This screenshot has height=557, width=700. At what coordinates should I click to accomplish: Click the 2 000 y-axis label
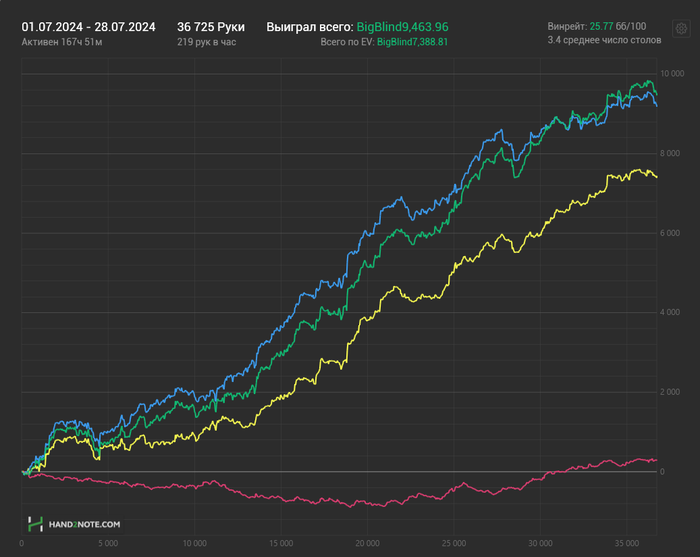coord(670,392)
